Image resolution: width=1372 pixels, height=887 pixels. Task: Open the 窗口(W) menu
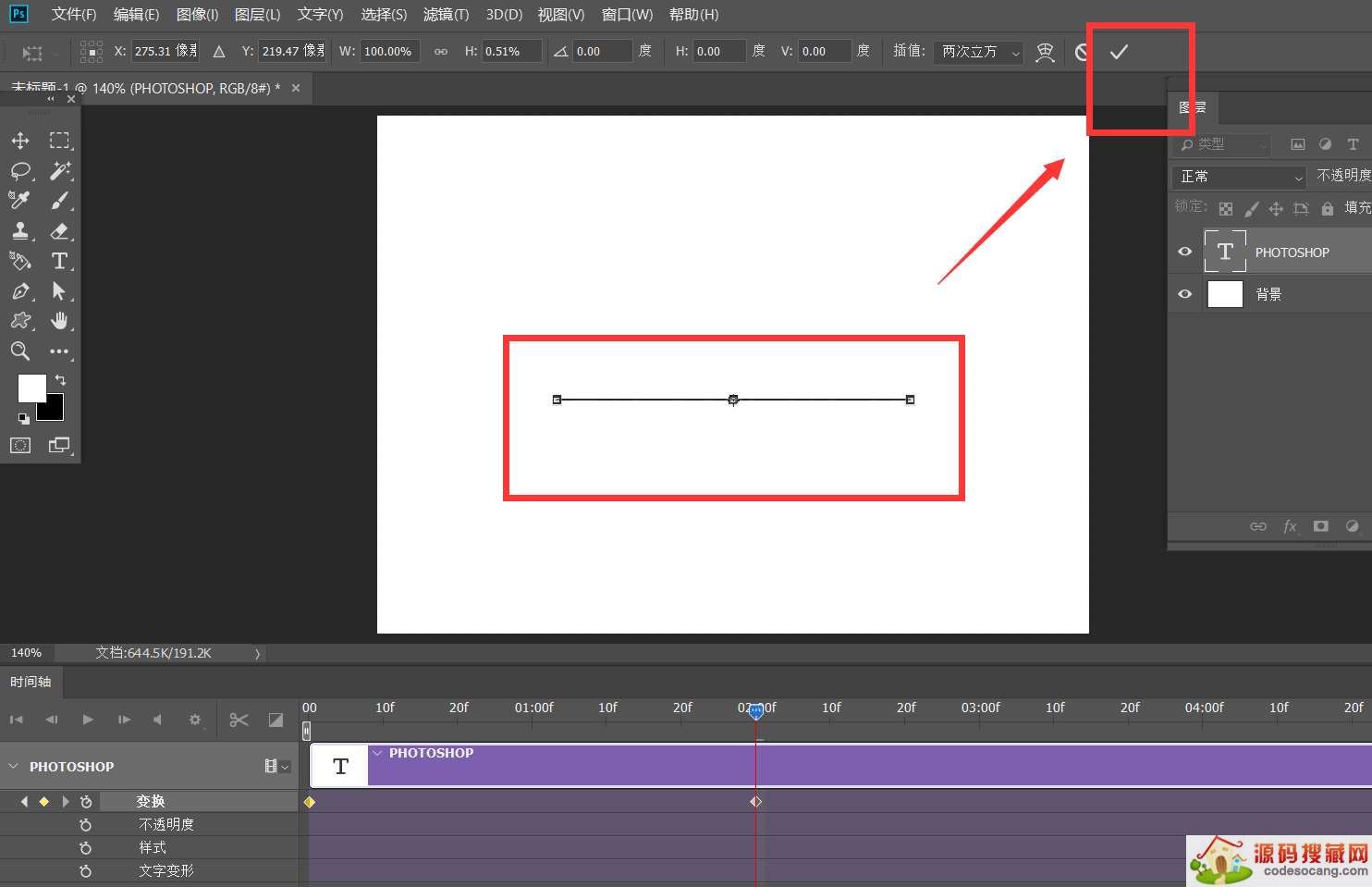[x=627, y=15]
